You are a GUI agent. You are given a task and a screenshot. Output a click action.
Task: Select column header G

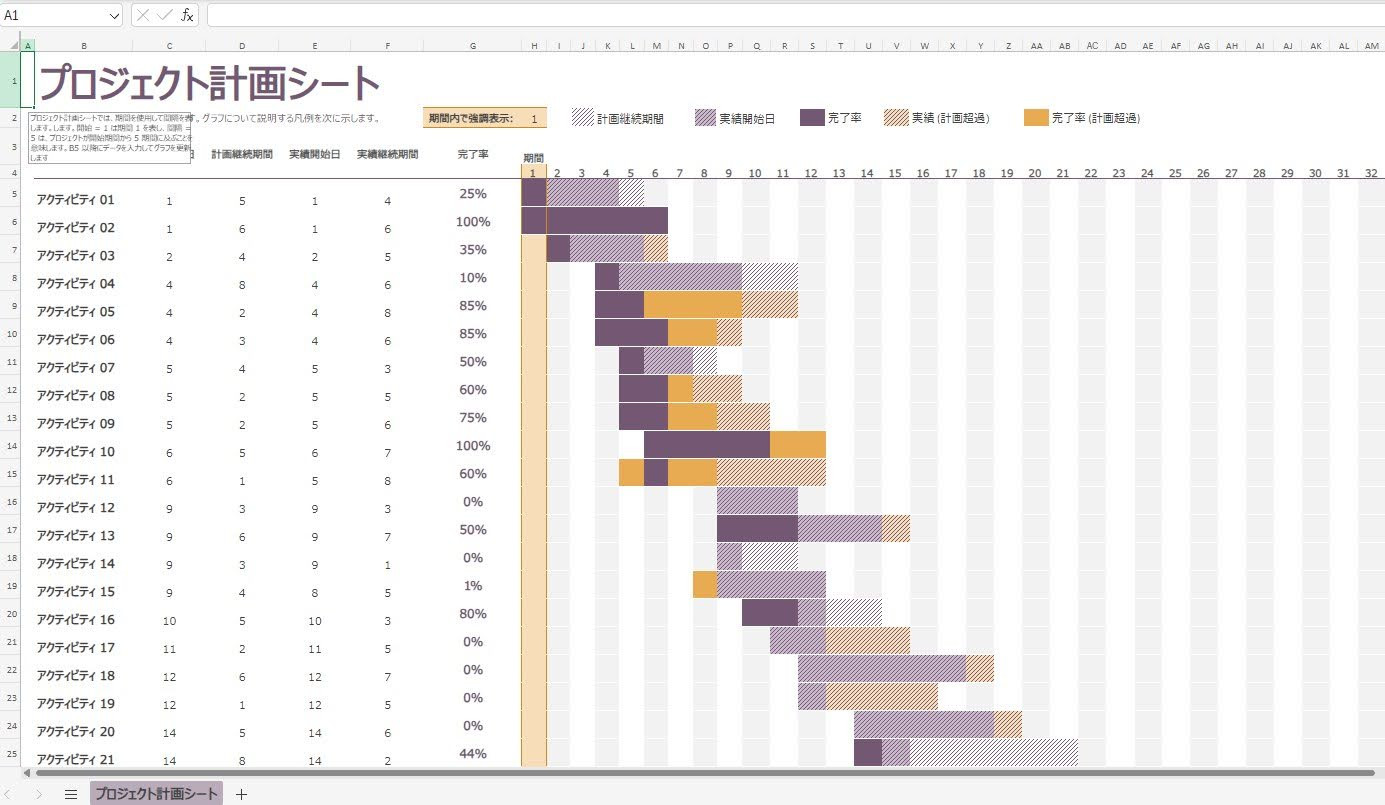[473, 45]
